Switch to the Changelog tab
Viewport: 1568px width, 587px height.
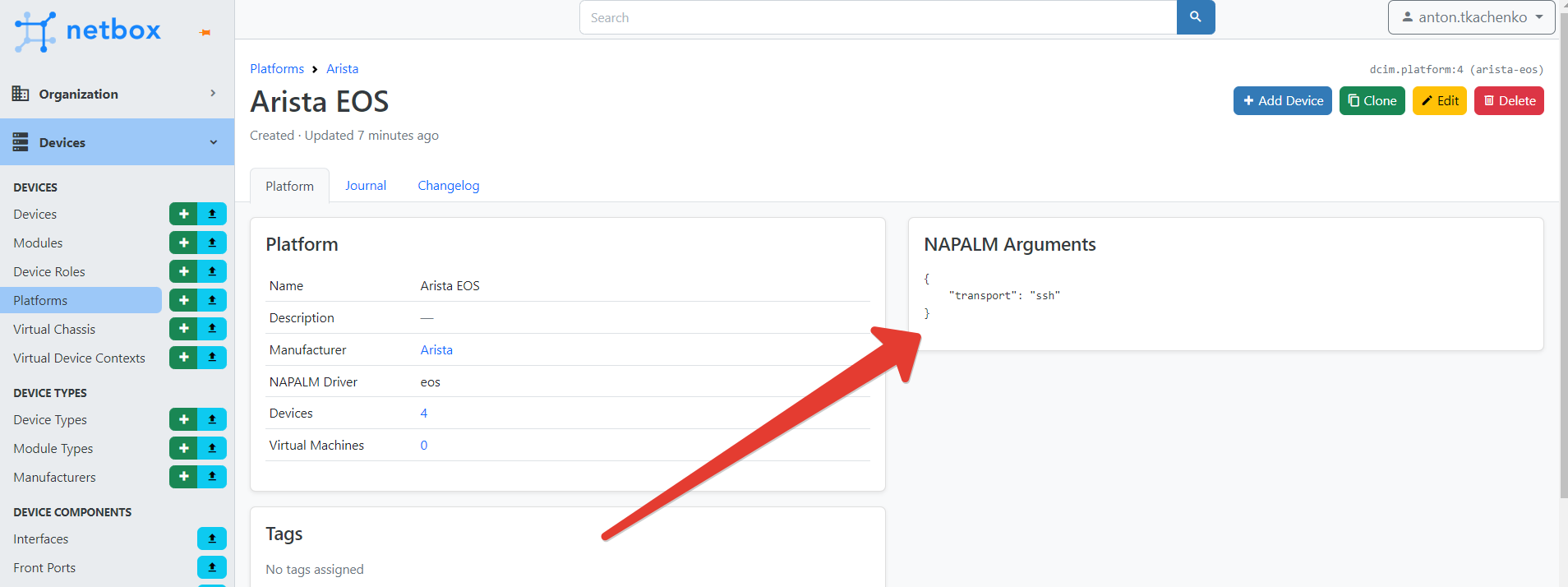tap(449, 186)
